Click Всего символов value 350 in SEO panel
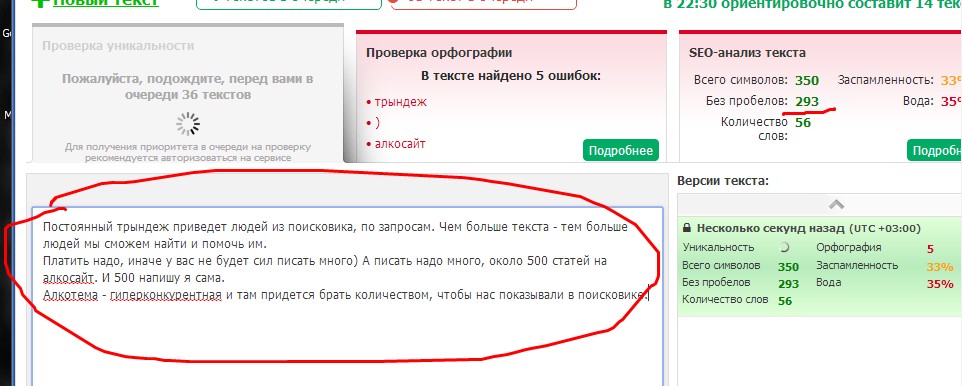This screenshot has width=962, height=386. point(807,81)
